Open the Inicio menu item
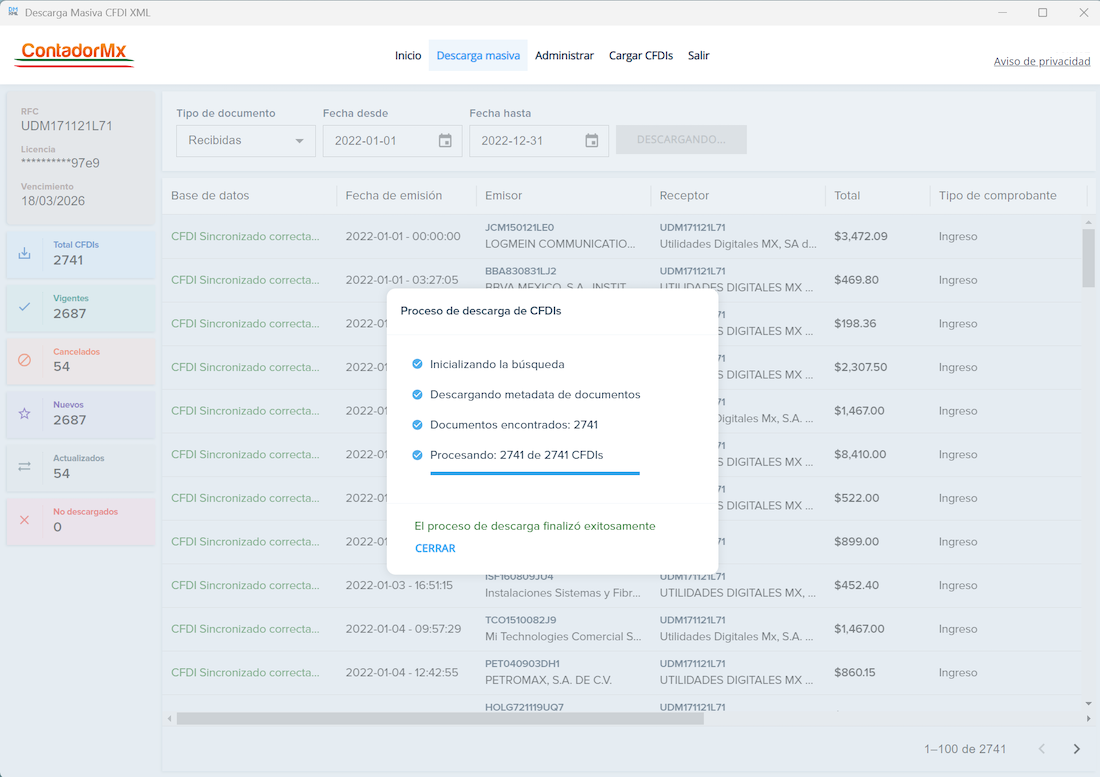 [x=408, y=55]
